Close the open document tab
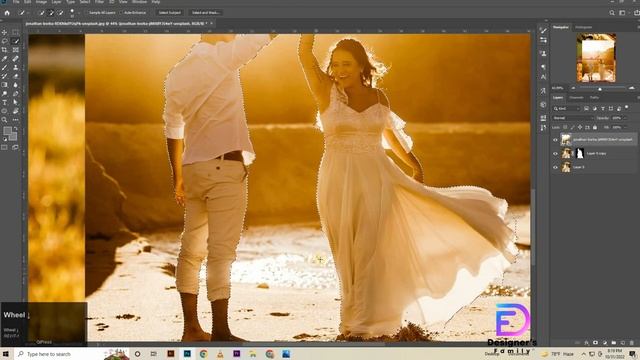 [x=212, y=24]
